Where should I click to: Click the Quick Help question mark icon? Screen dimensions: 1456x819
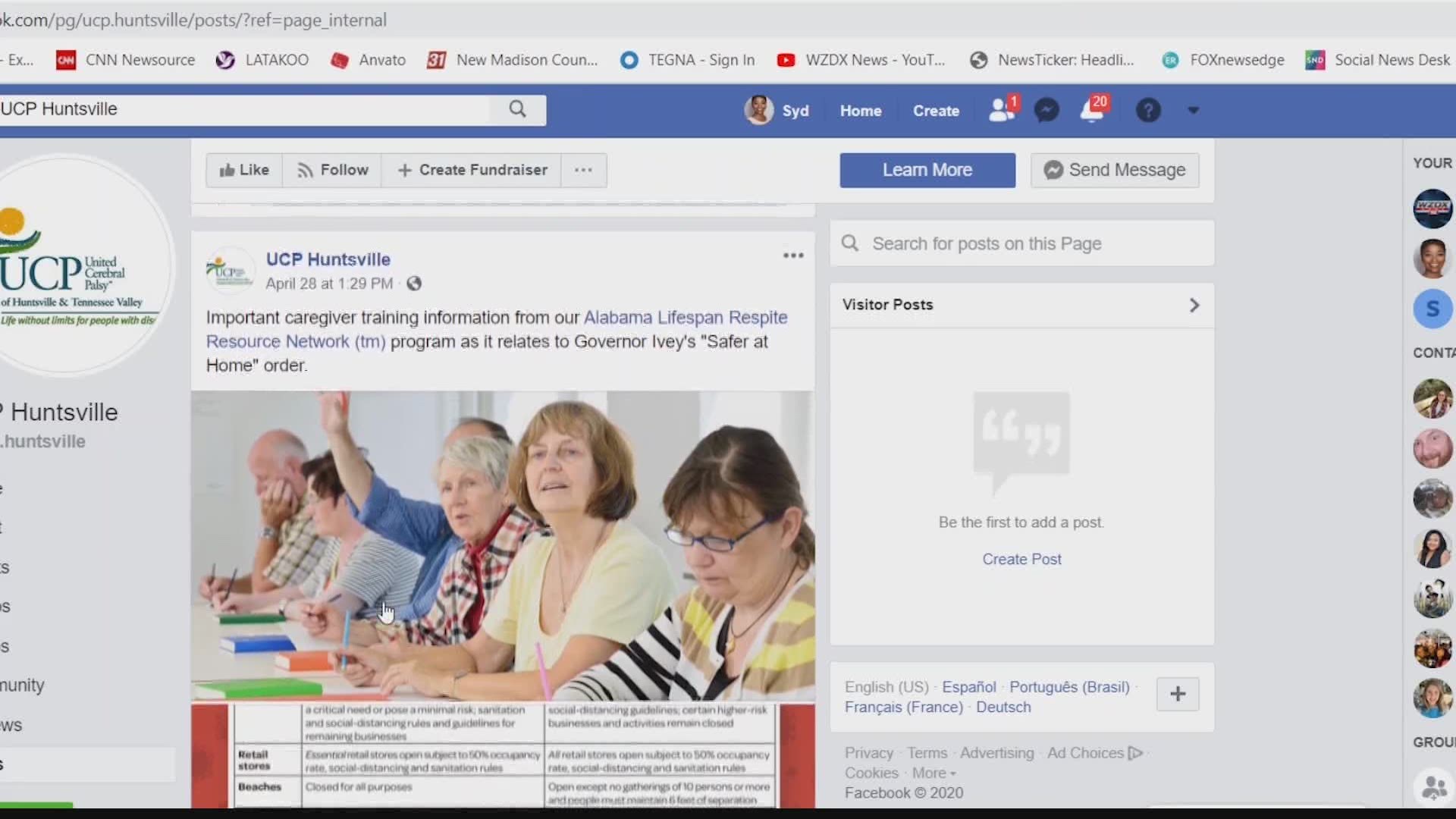pos(1148,111)
